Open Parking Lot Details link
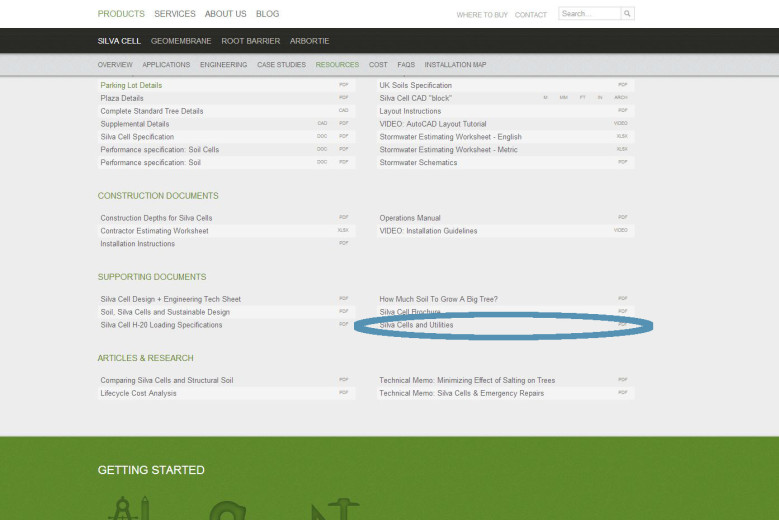Screen dimensions: 779x520 131,85
